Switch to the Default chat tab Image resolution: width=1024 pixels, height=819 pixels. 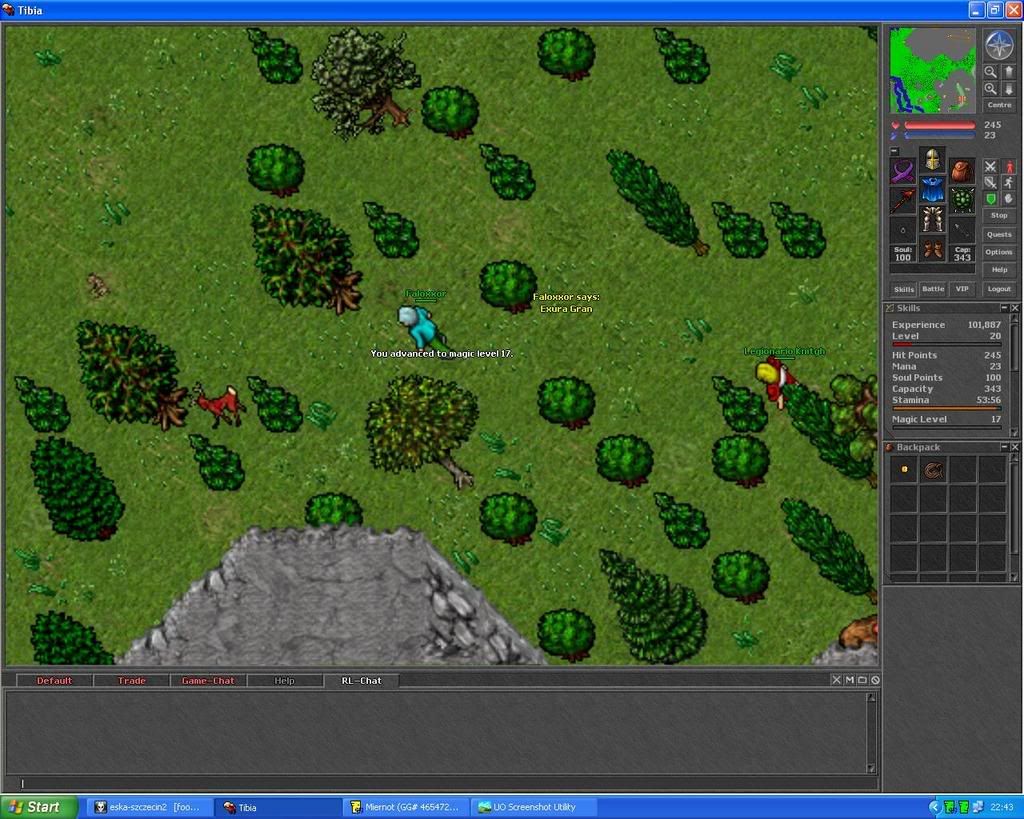(54, 681)
